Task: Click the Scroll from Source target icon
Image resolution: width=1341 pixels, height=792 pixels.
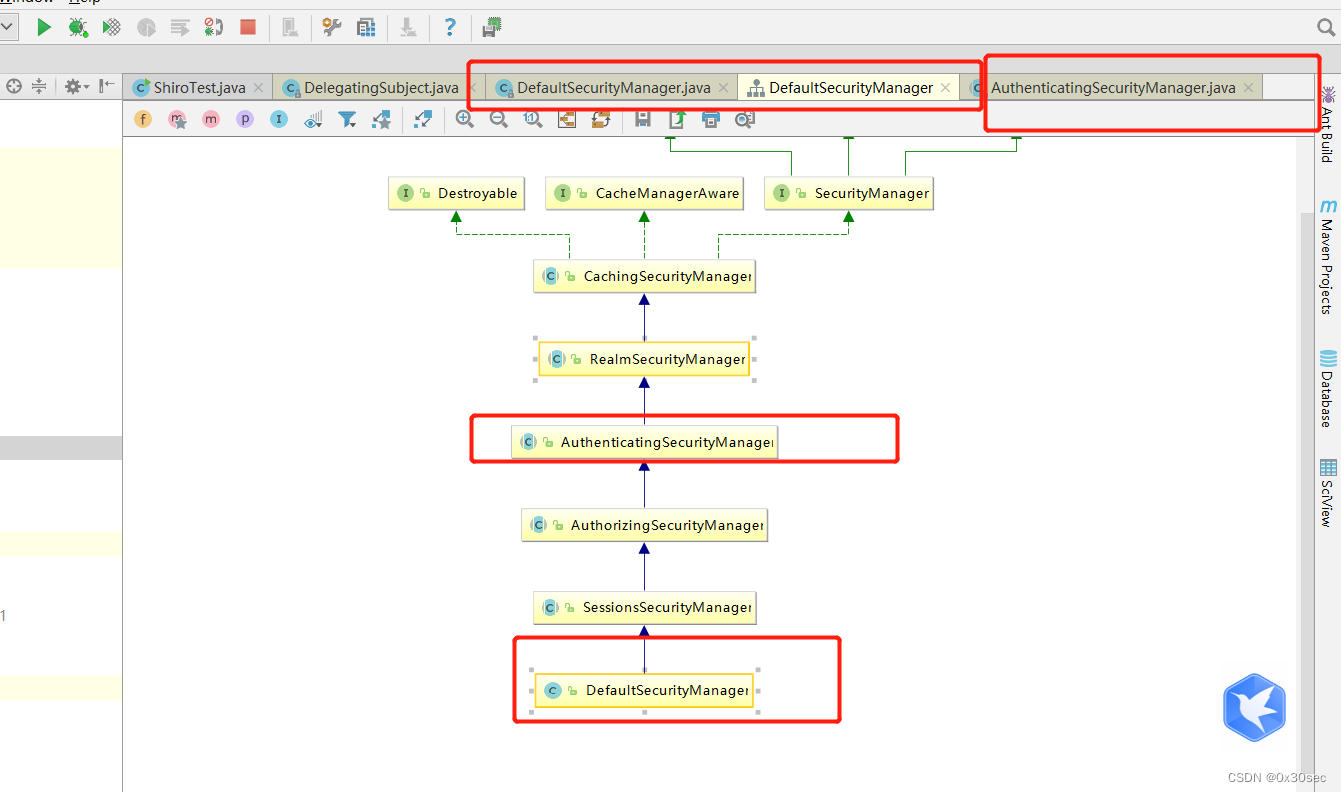Action: [x=14, y=87]
